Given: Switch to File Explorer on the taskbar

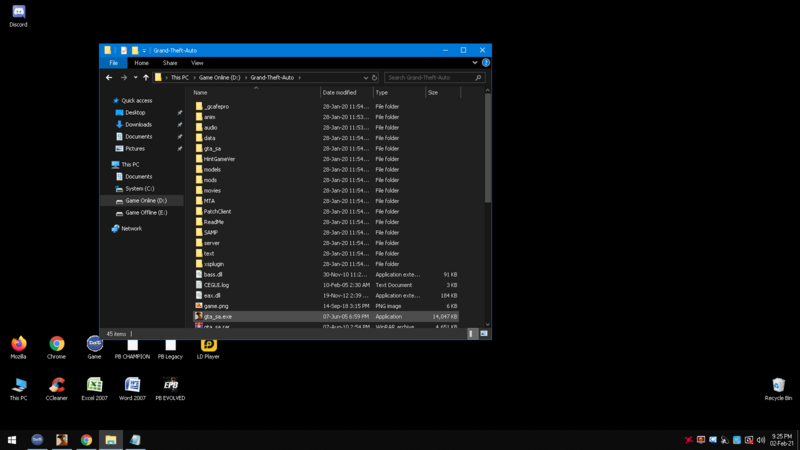Looking at the screenshot, I should click(111, 440).
